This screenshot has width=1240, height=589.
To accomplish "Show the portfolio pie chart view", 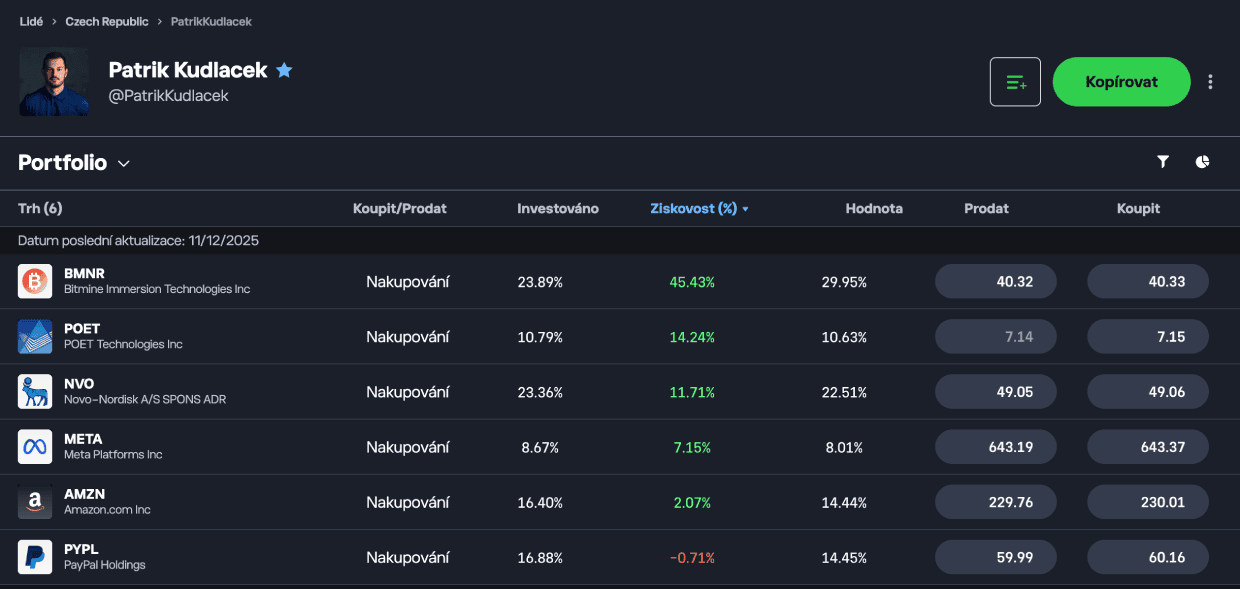I will (1202, 162).
